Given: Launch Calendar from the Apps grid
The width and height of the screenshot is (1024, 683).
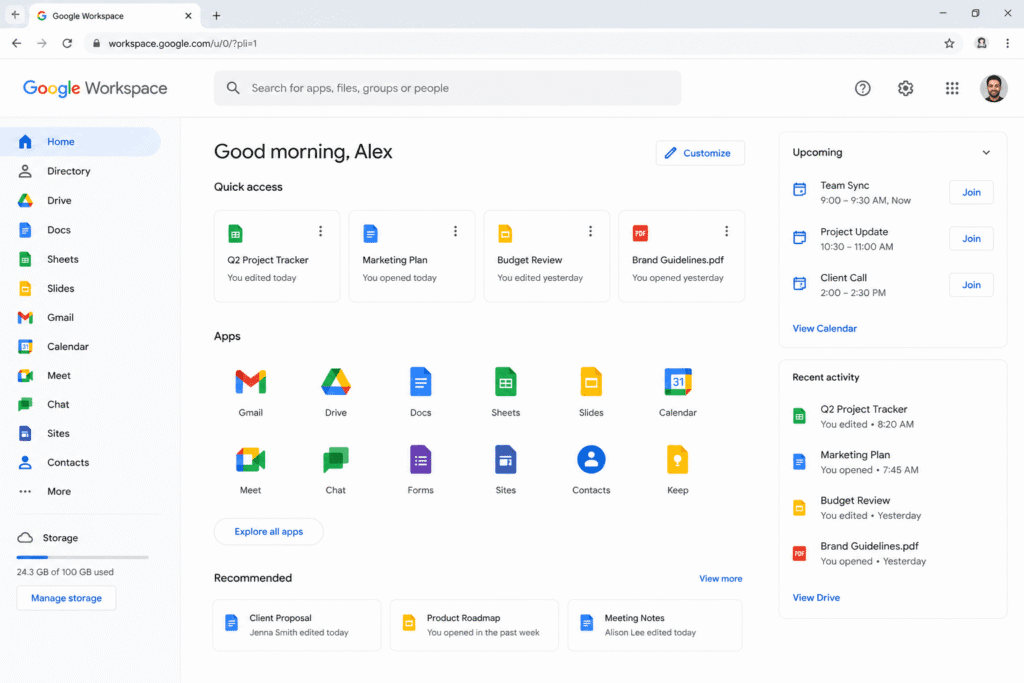Looking at the screenshot, I should click(x=678, y=382).
